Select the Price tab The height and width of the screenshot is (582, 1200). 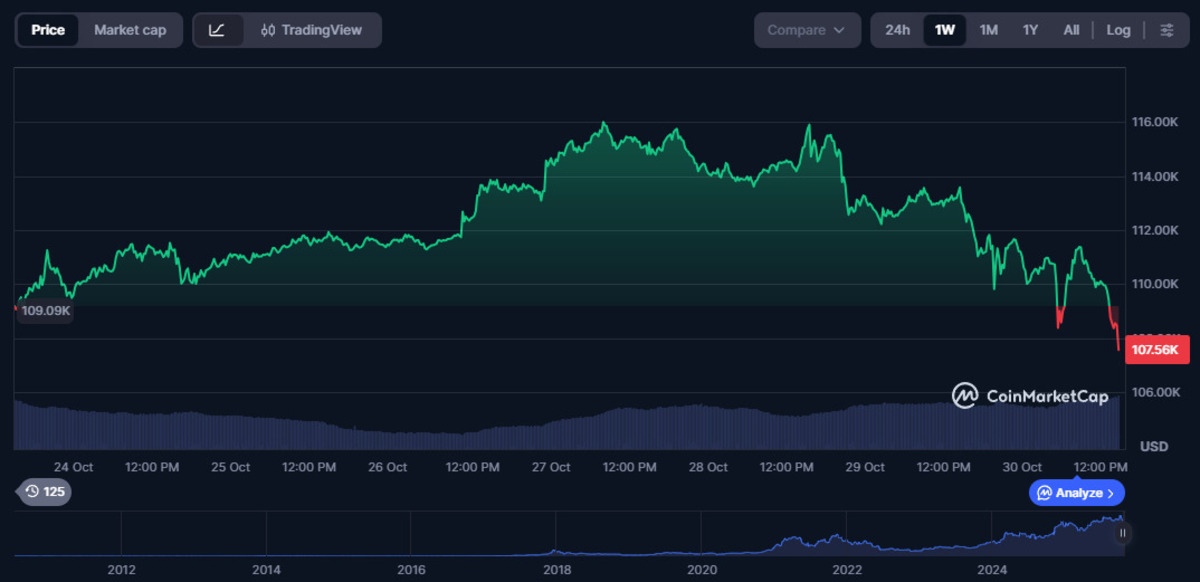click(x=48, y=30)
